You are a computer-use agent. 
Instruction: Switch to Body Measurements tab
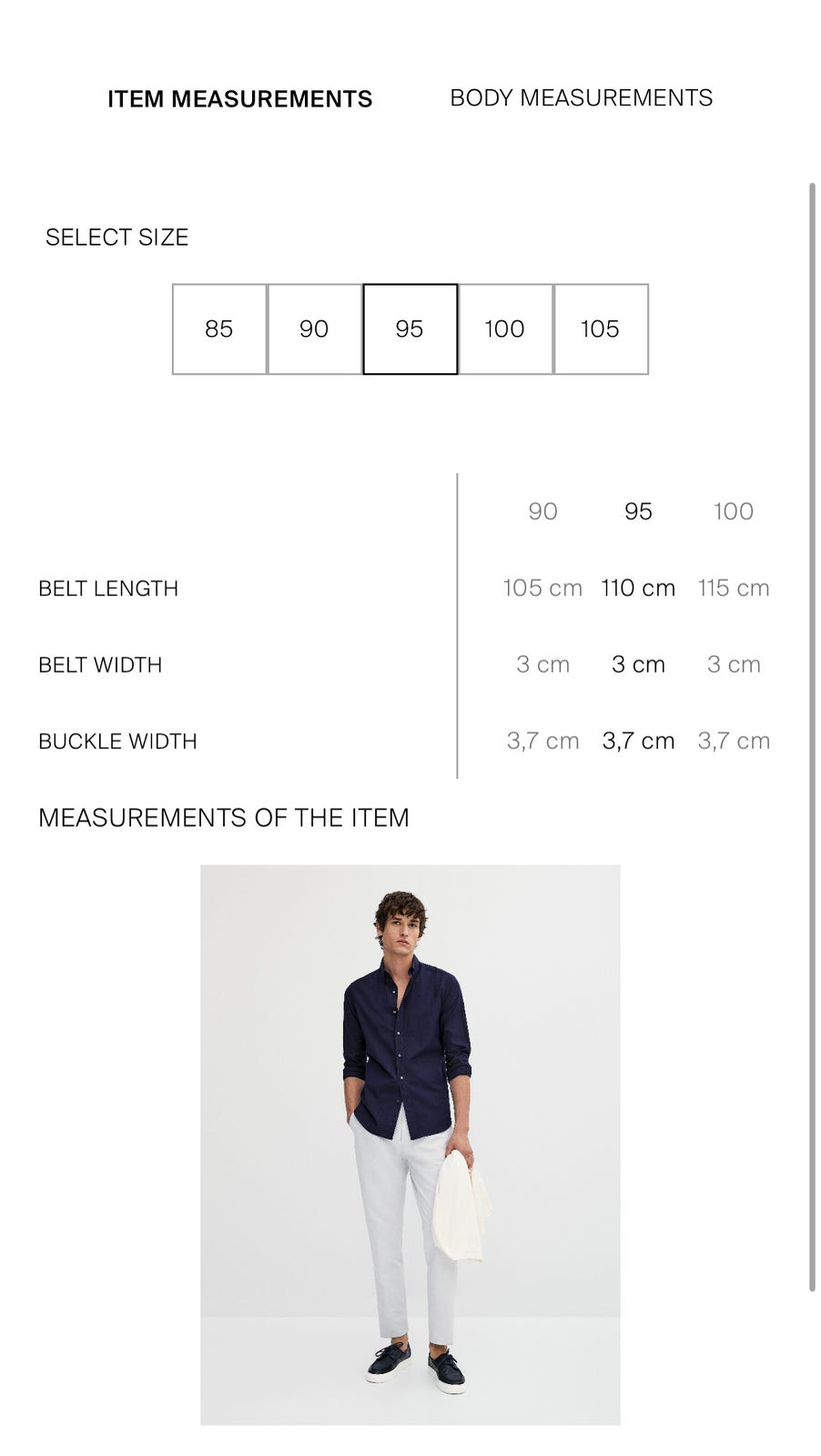581,98
